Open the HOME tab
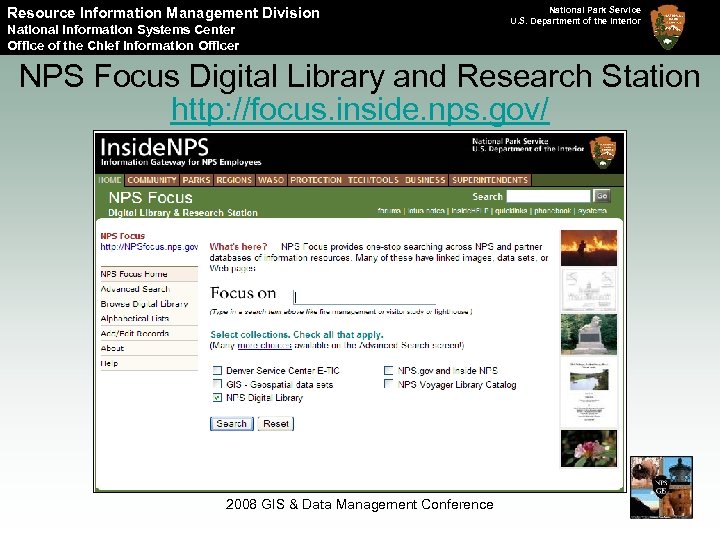This screenshot has width=720, height=540. (x=110, y=180)
